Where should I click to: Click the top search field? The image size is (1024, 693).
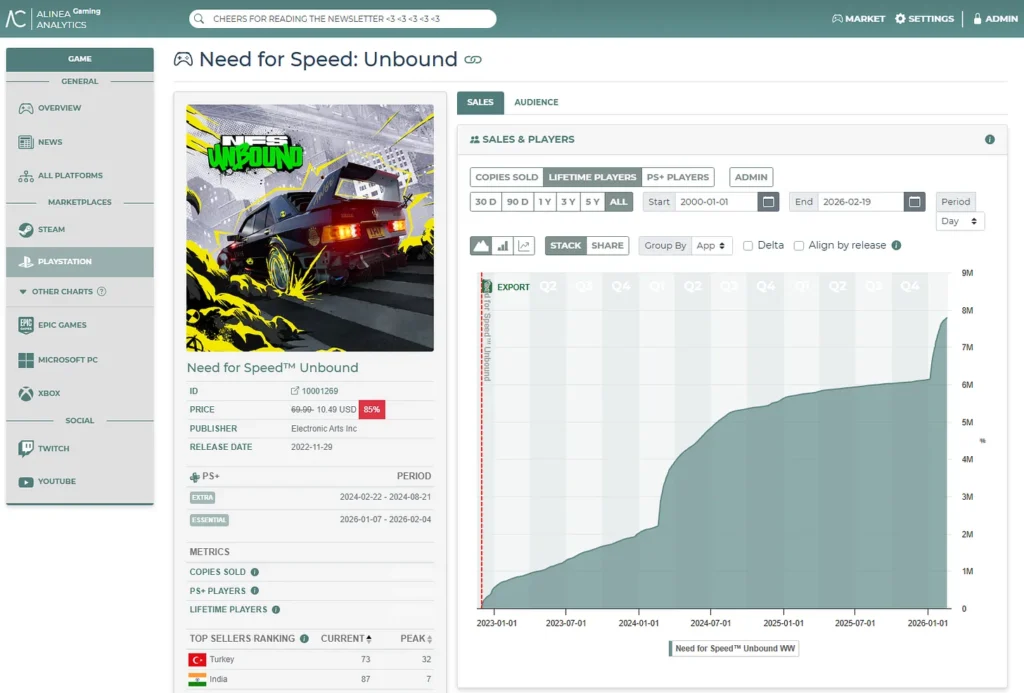click(342, 19)
